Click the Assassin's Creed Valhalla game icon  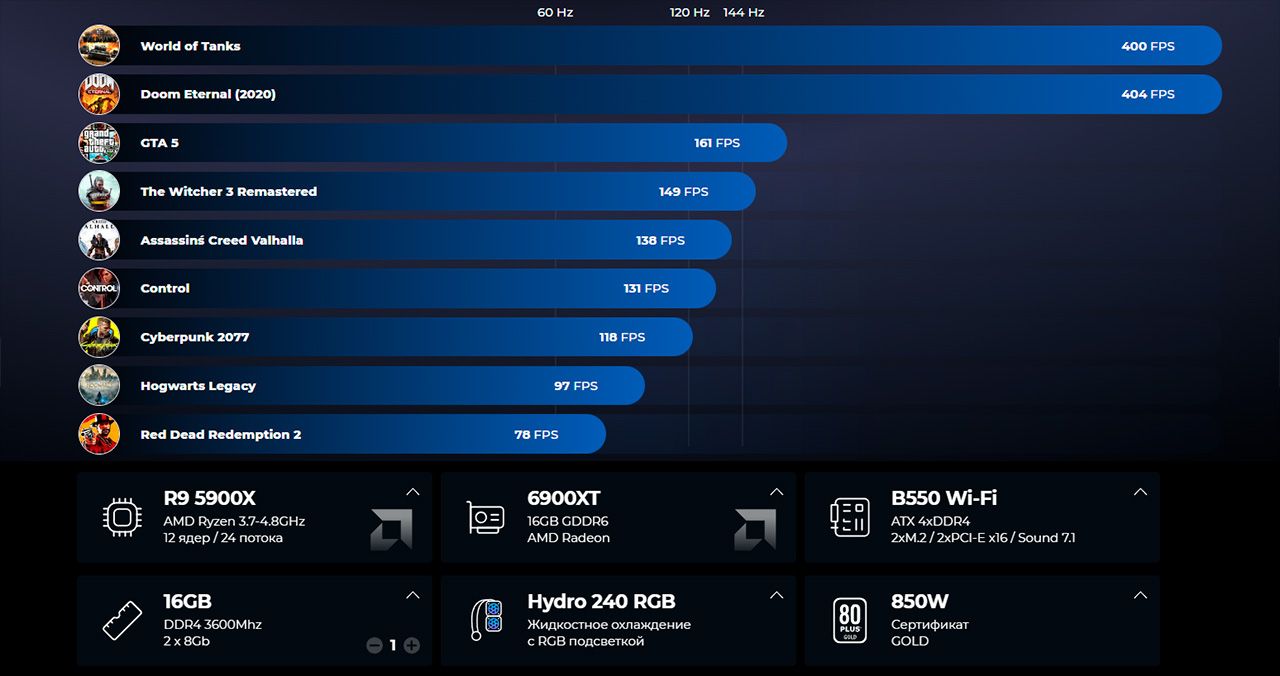click(x=99, y=240)
